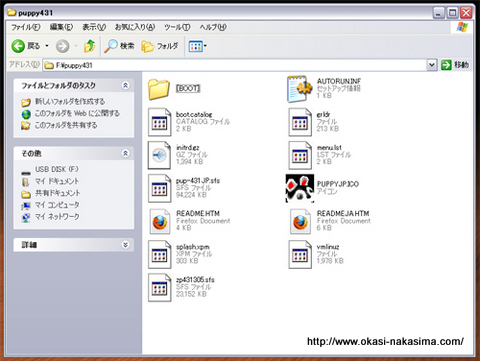
Task: Click 'Make a new folder' task link
Action: click(70, 101)
